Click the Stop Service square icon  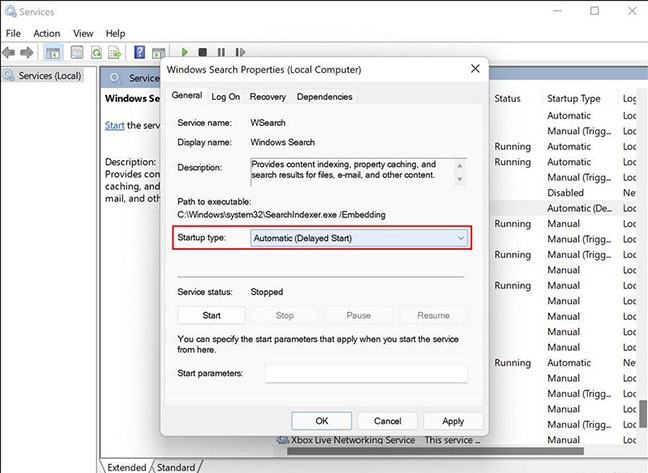(x=203, y=52)
